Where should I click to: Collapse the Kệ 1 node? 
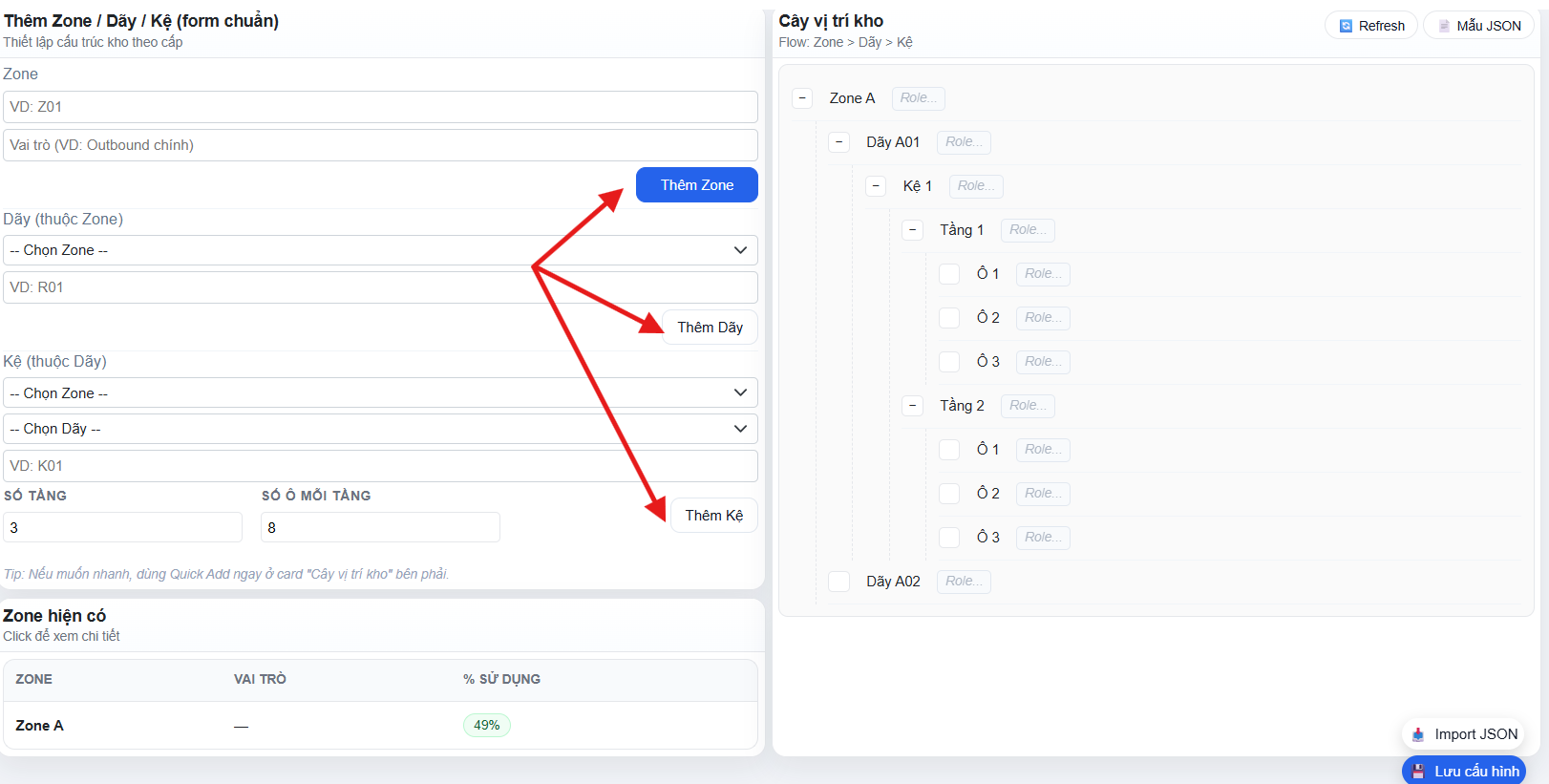tap(876, 186)
